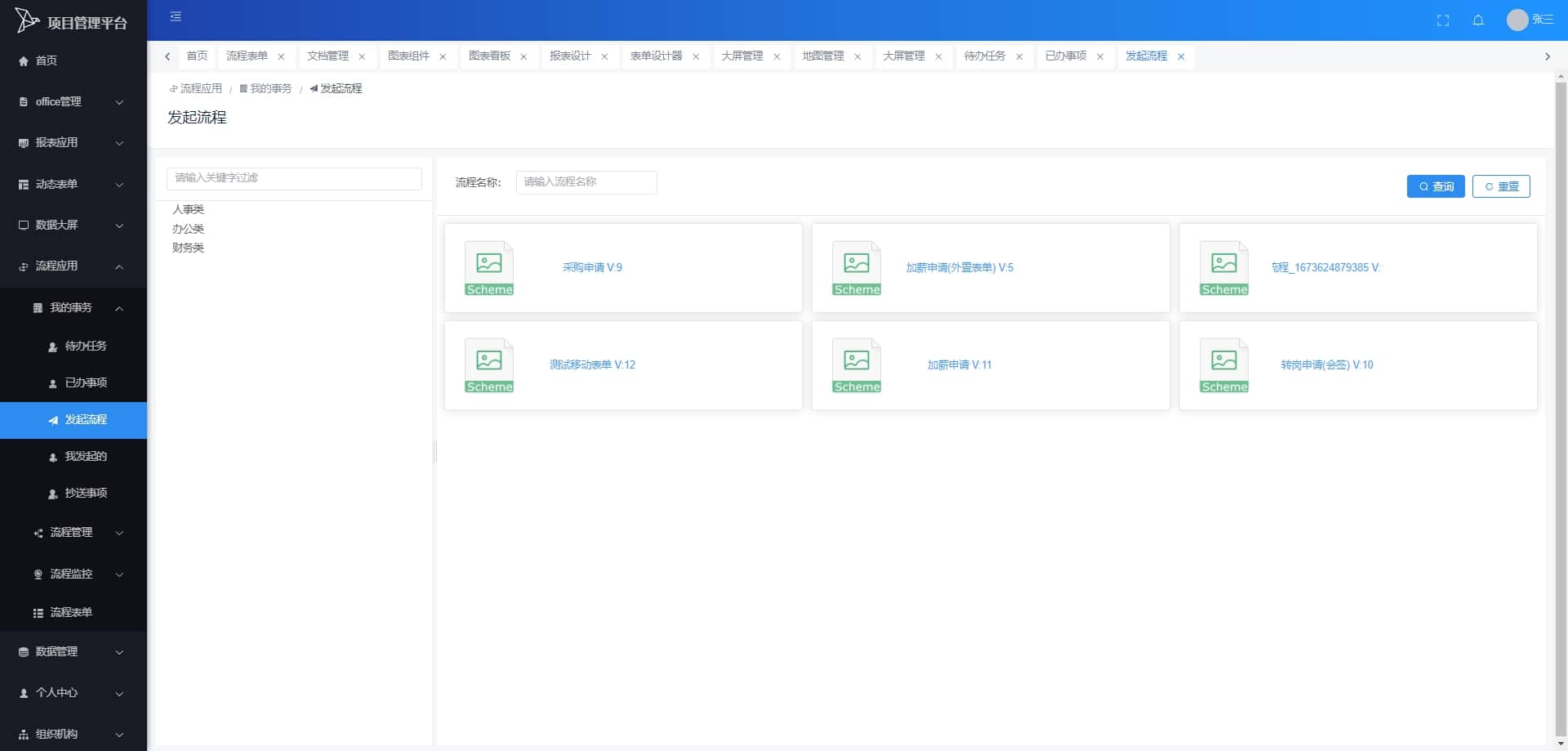Close the 文档管理 tab
This screenshot has width=1568, height=751.
point(362,56)
